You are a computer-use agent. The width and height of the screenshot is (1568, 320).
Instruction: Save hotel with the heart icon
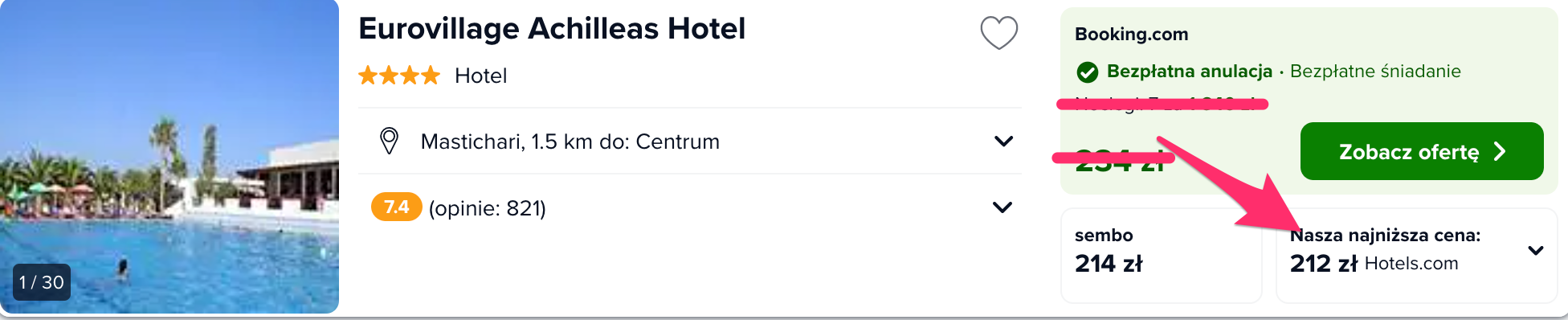998,33
